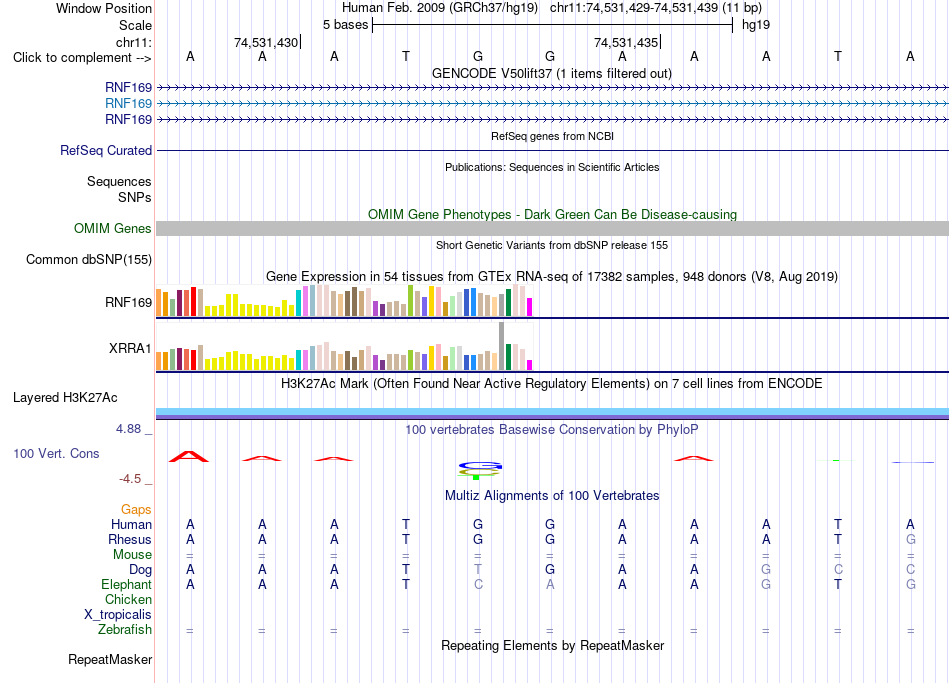Open the GENCODE V50lift37 track title
The image size is (950, 683).
(551, 73)
